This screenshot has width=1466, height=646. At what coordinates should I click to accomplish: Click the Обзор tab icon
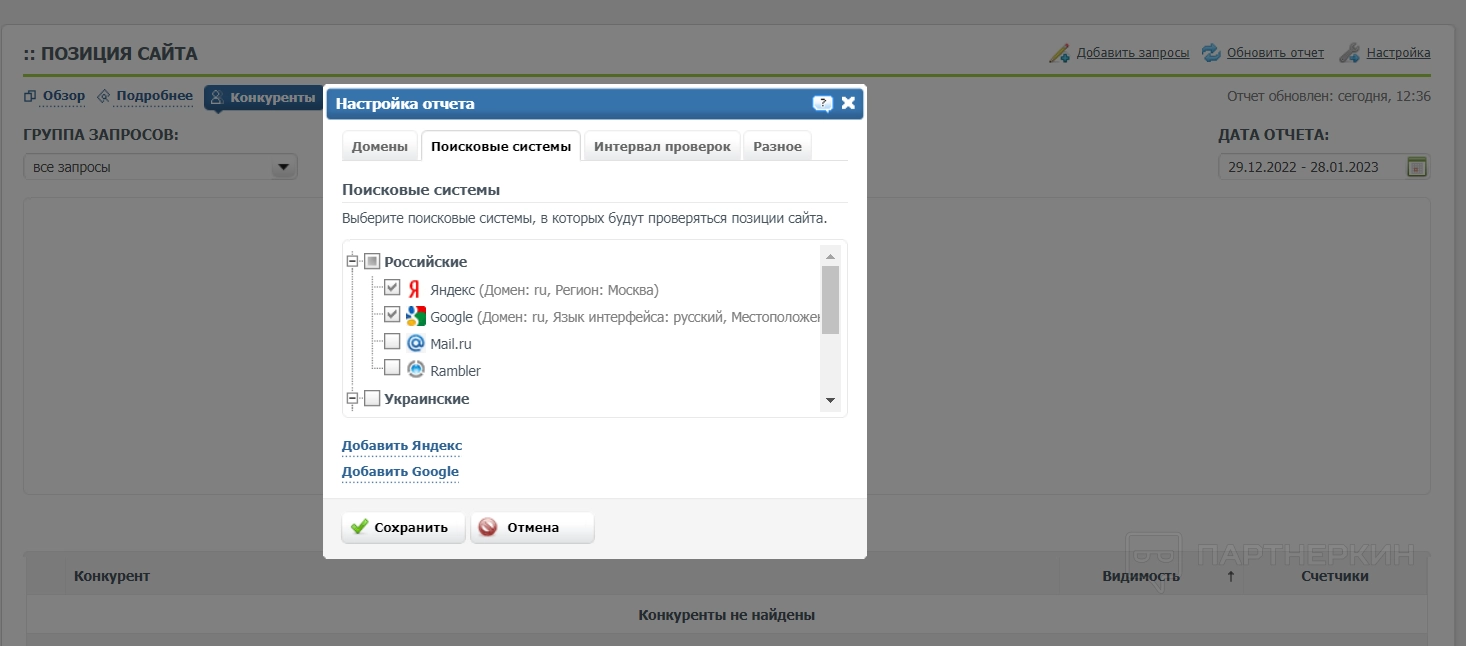click(30, 97)
